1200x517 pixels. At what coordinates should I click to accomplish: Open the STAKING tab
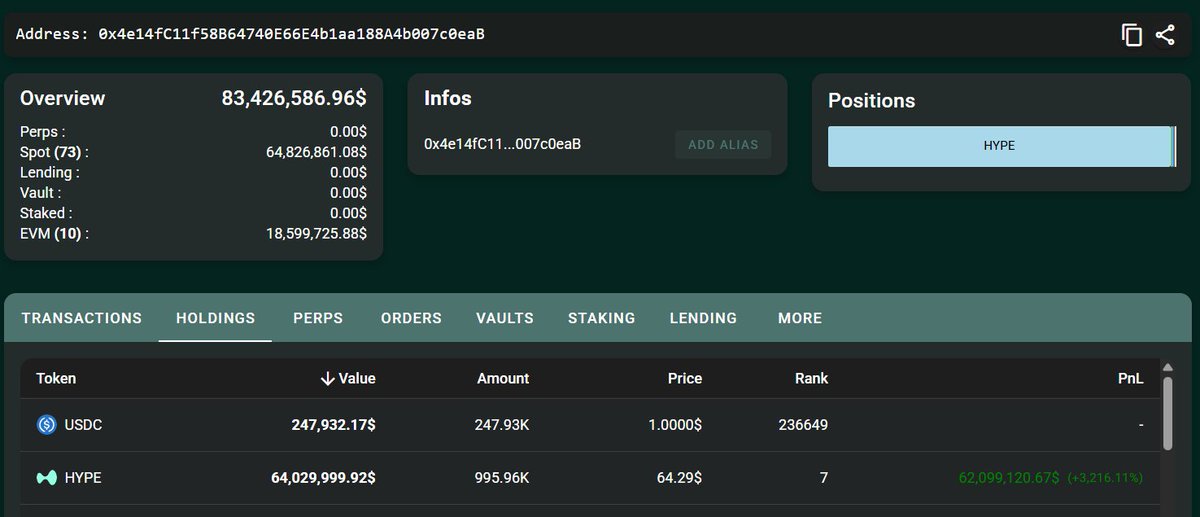coord(602,318)
